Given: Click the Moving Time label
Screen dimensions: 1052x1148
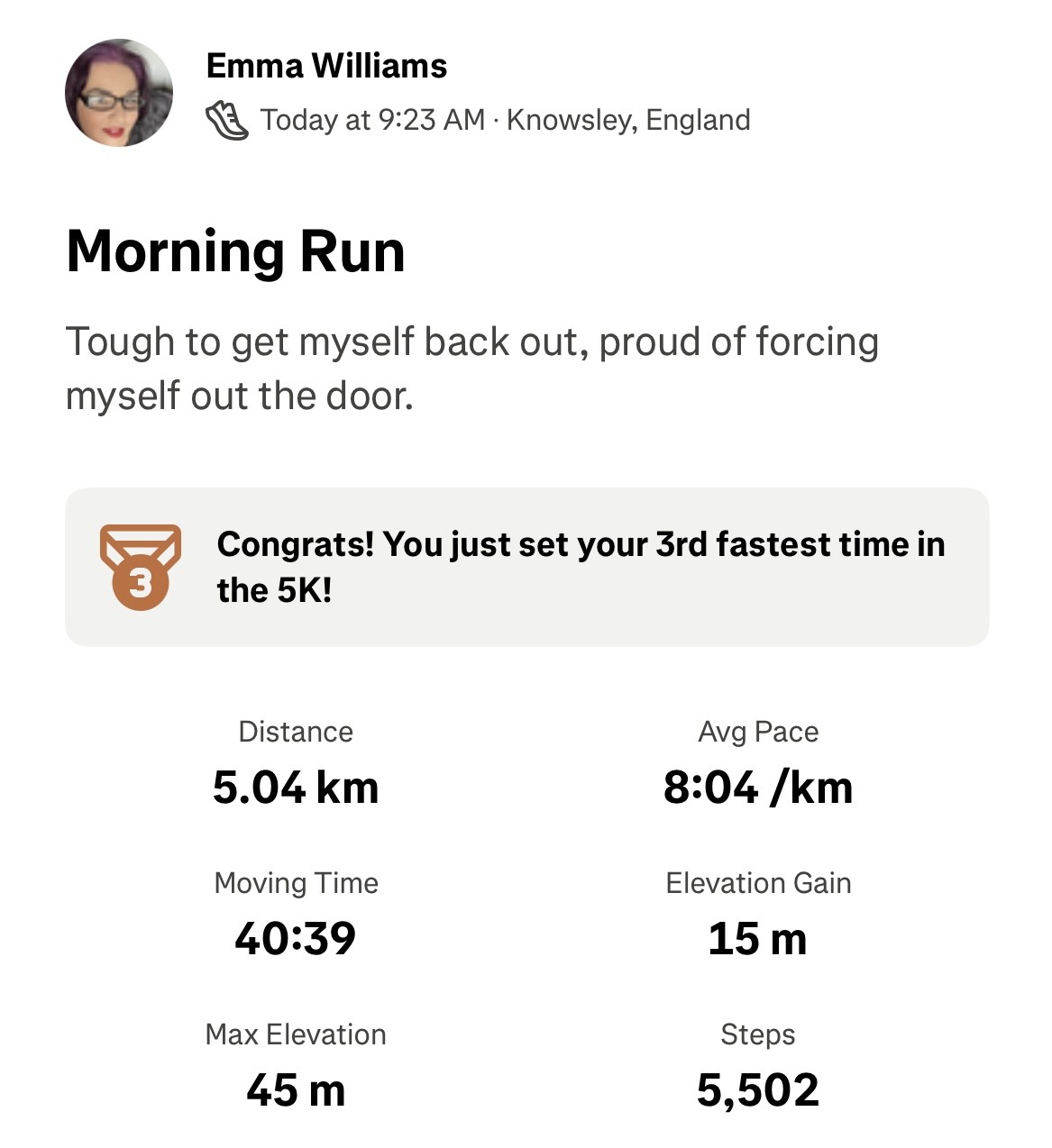Looking at the screenshot, I should 296,883.
